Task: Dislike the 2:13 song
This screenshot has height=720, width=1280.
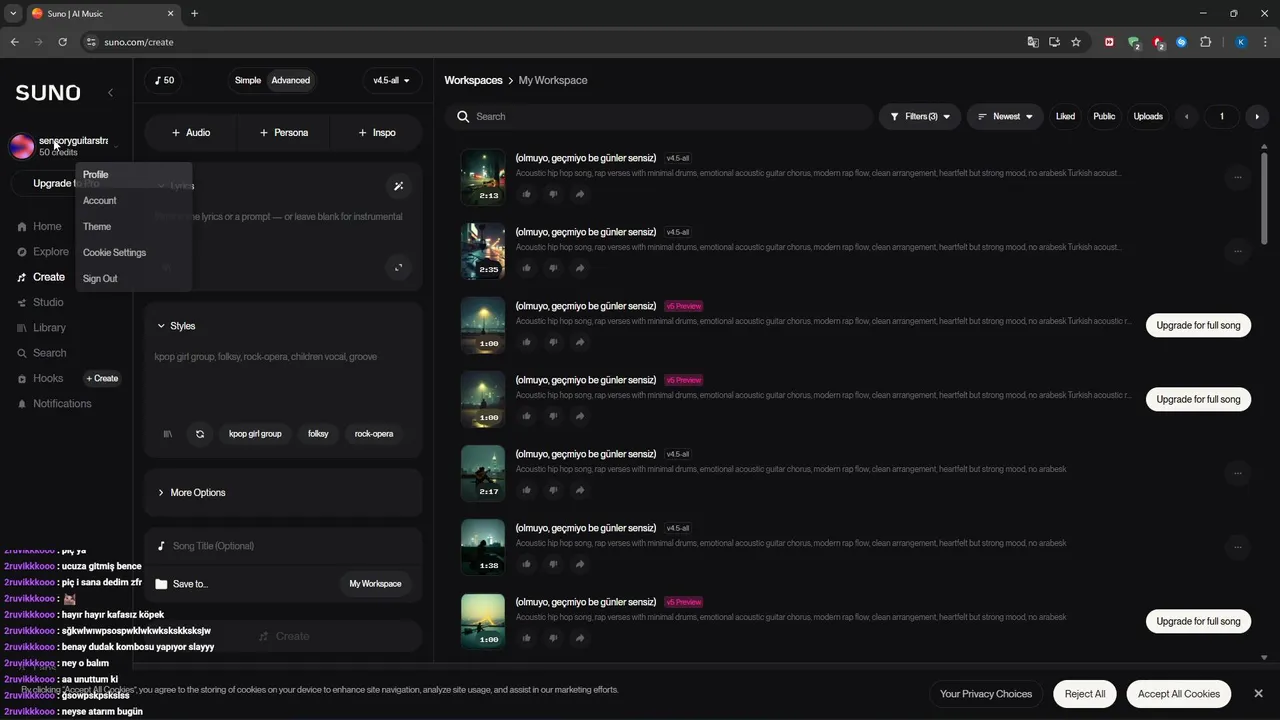Action: (553, 194)
